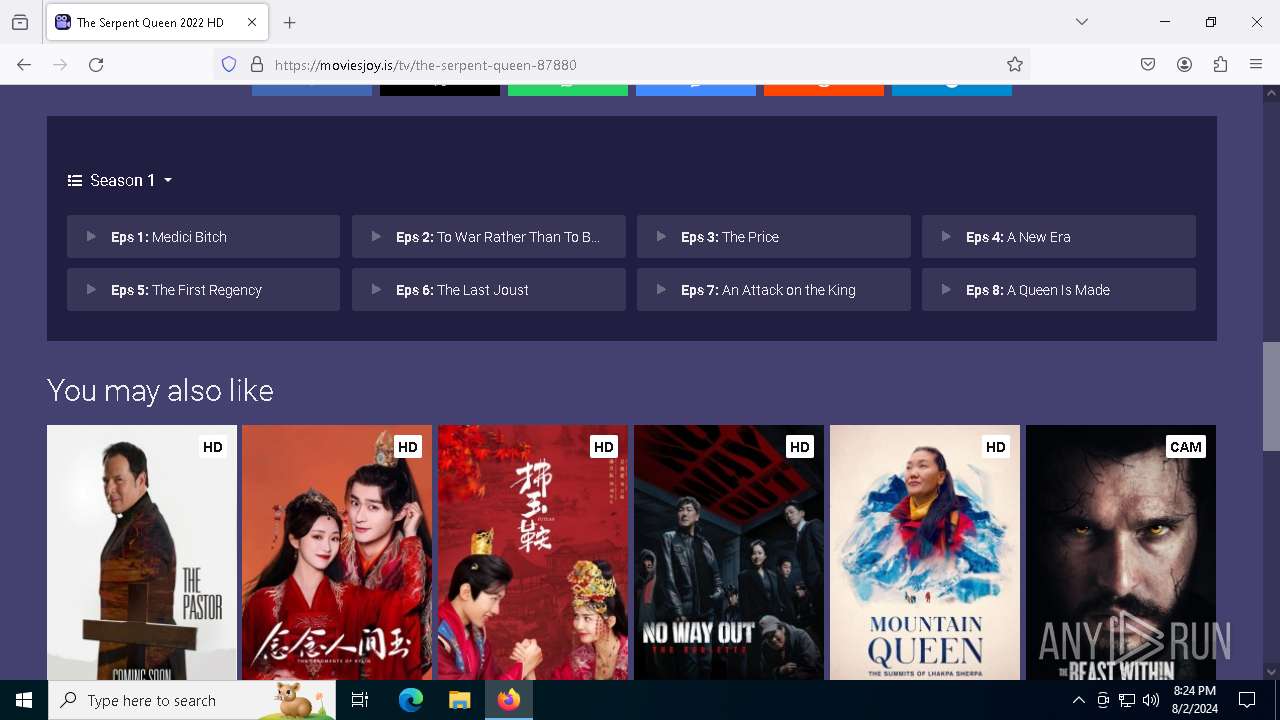This screenshot has width=1280, height=720.
Task: Click the taskbar search box
Action: (x=192, y=700)
